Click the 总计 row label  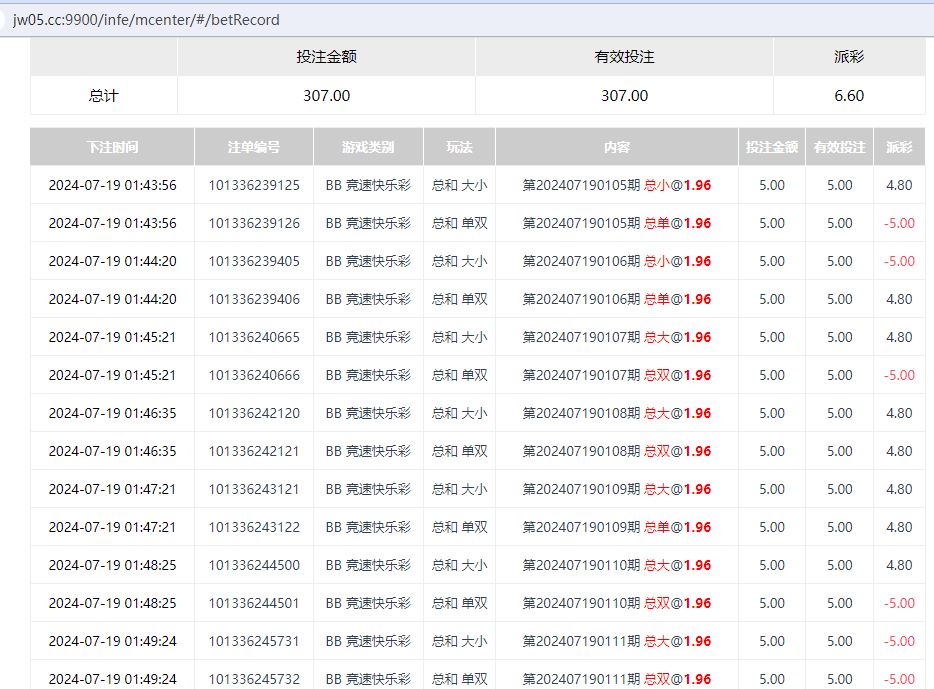coord(104,96)
